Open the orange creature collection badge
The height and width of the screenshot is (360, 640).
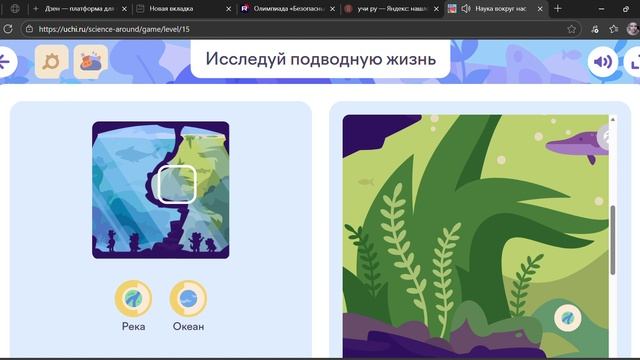coord(91,62)
